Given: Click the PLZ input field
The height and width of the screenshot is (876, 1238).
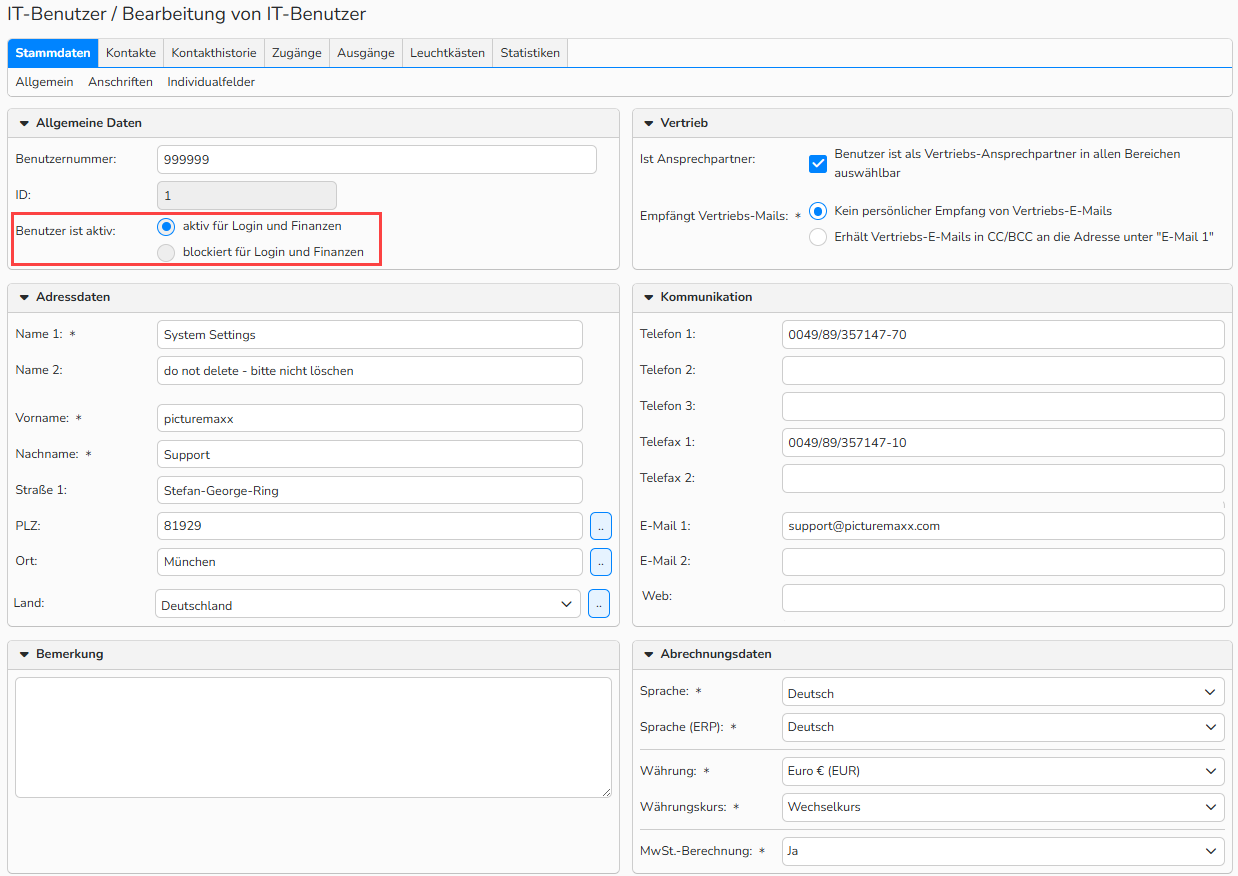Looking at the screenshot, I should [370, 526].
